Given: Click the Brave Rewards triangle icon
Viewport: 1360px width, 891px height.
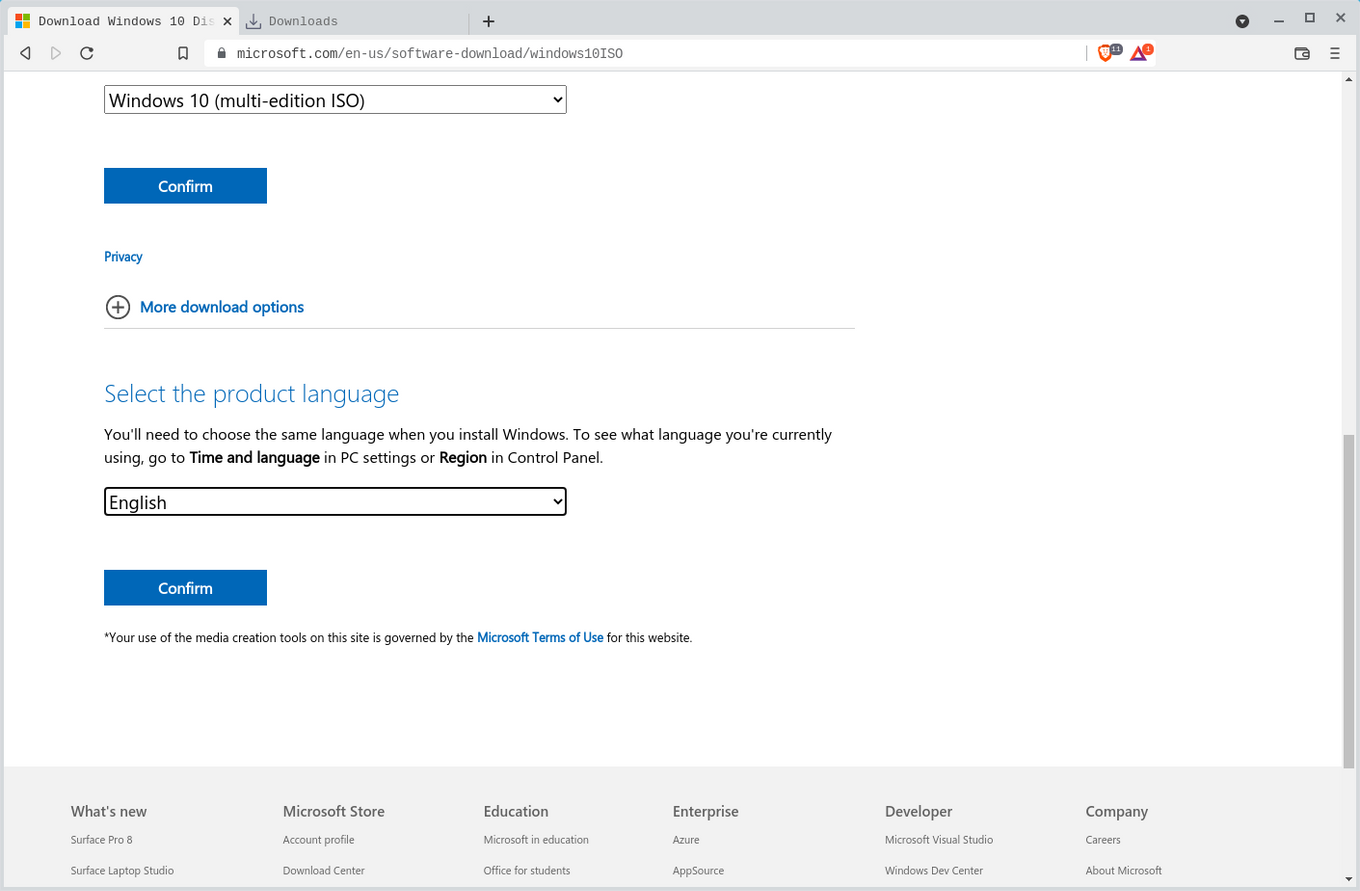Looking at the screenshot, I should pos(1138,53).
